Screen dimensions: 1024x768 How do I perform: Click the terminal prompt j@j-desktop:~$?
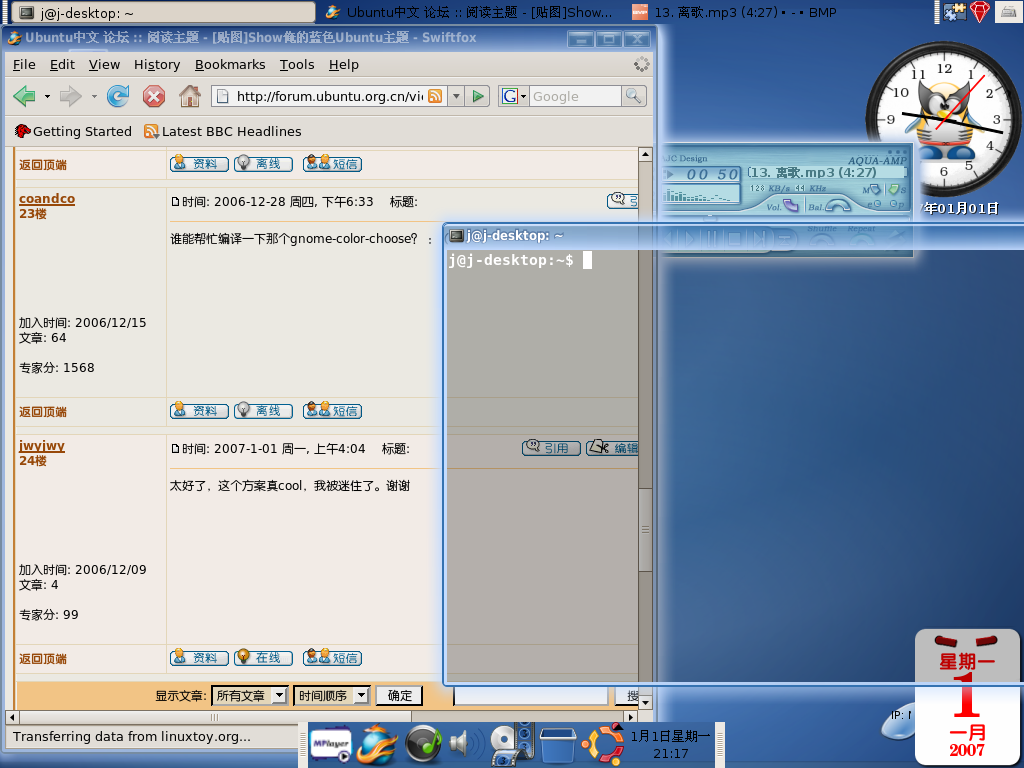pos(511,261)
